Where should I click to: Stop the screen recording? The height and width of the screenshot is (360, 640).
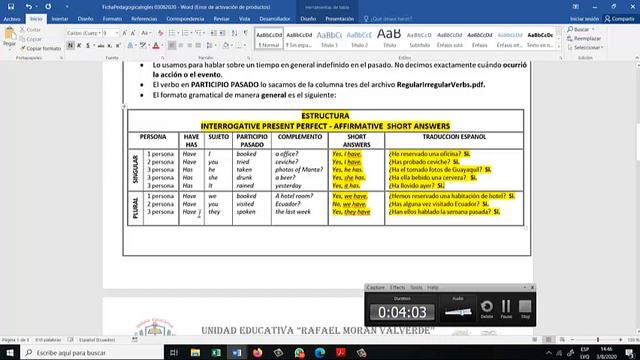click(525, 309)
